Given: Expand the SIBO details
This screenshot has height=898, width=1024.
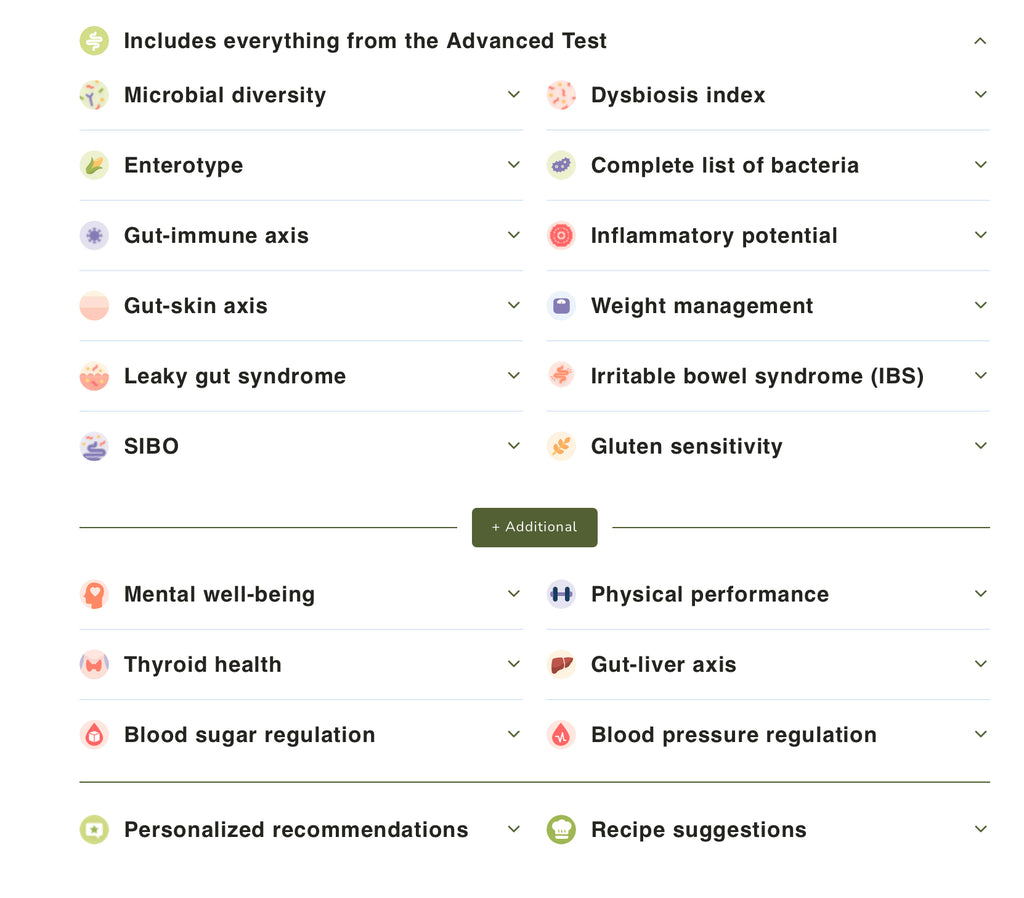Looking at the screenshot, I should click(514, 446).
